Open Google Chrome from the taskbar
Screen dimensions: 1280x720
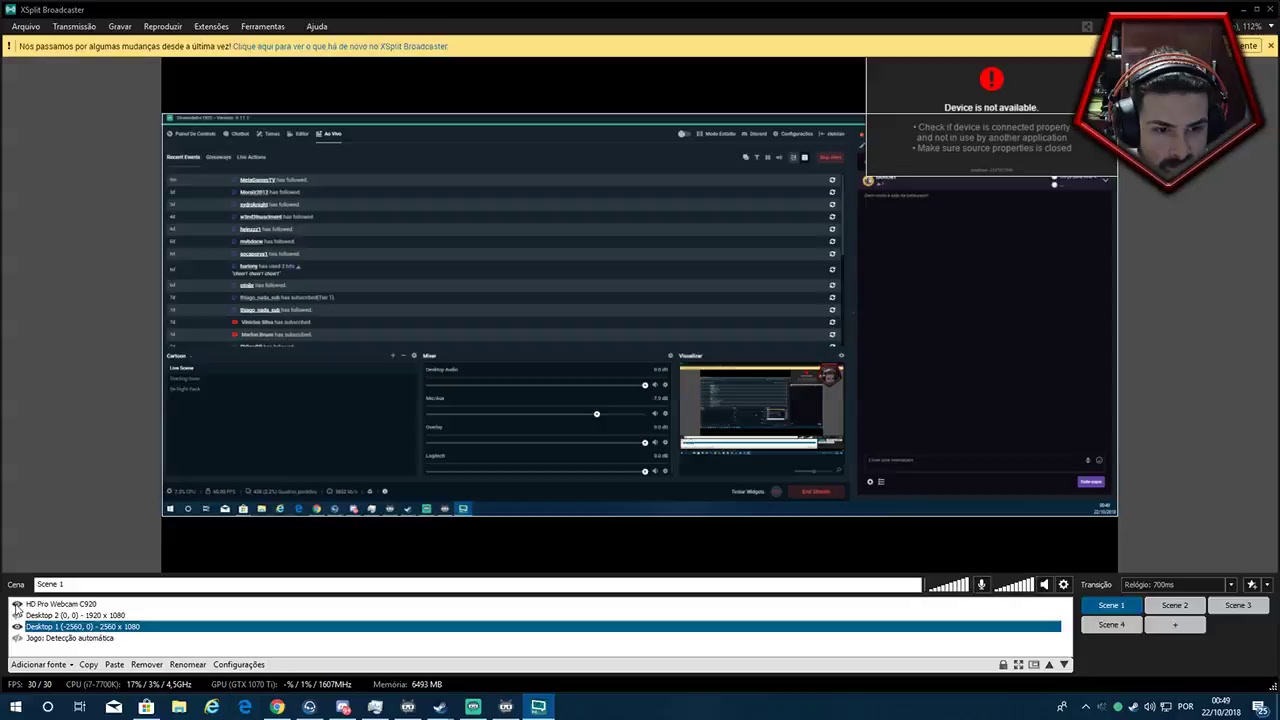pyautogui.click(x=277, y=707)
